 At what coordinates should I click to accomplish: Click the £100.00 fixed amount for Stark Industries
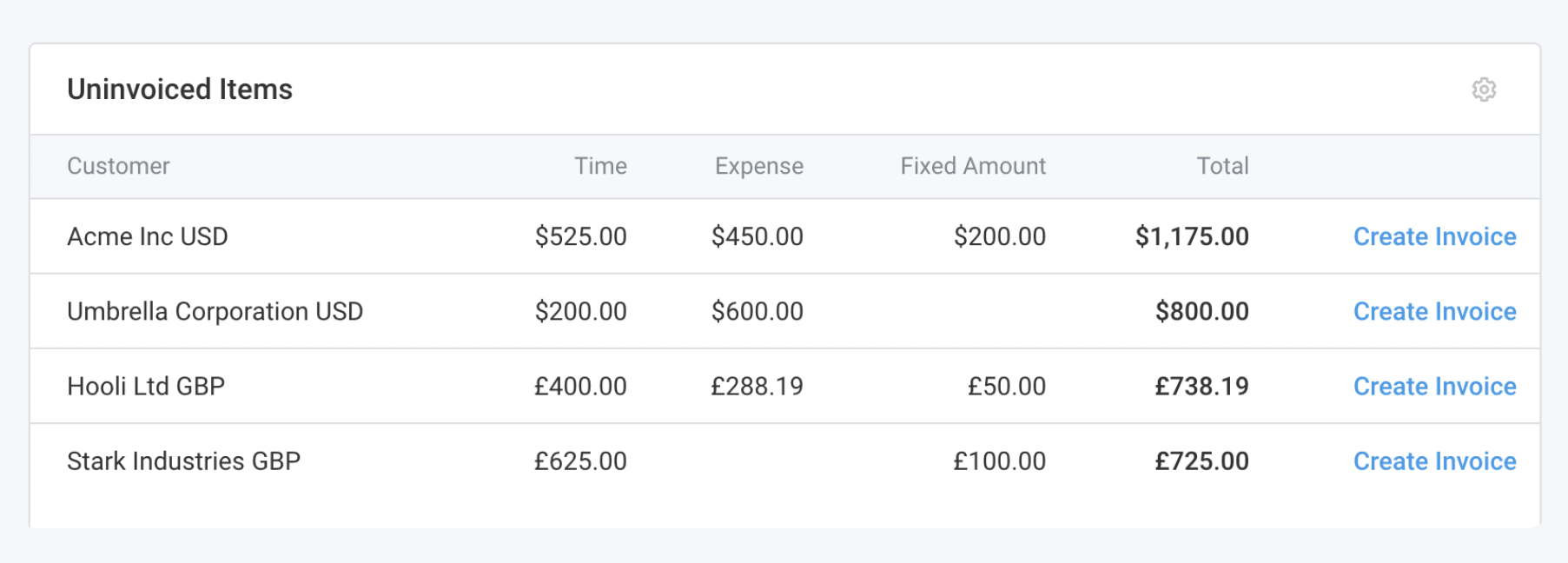(x=1001, y=460)
